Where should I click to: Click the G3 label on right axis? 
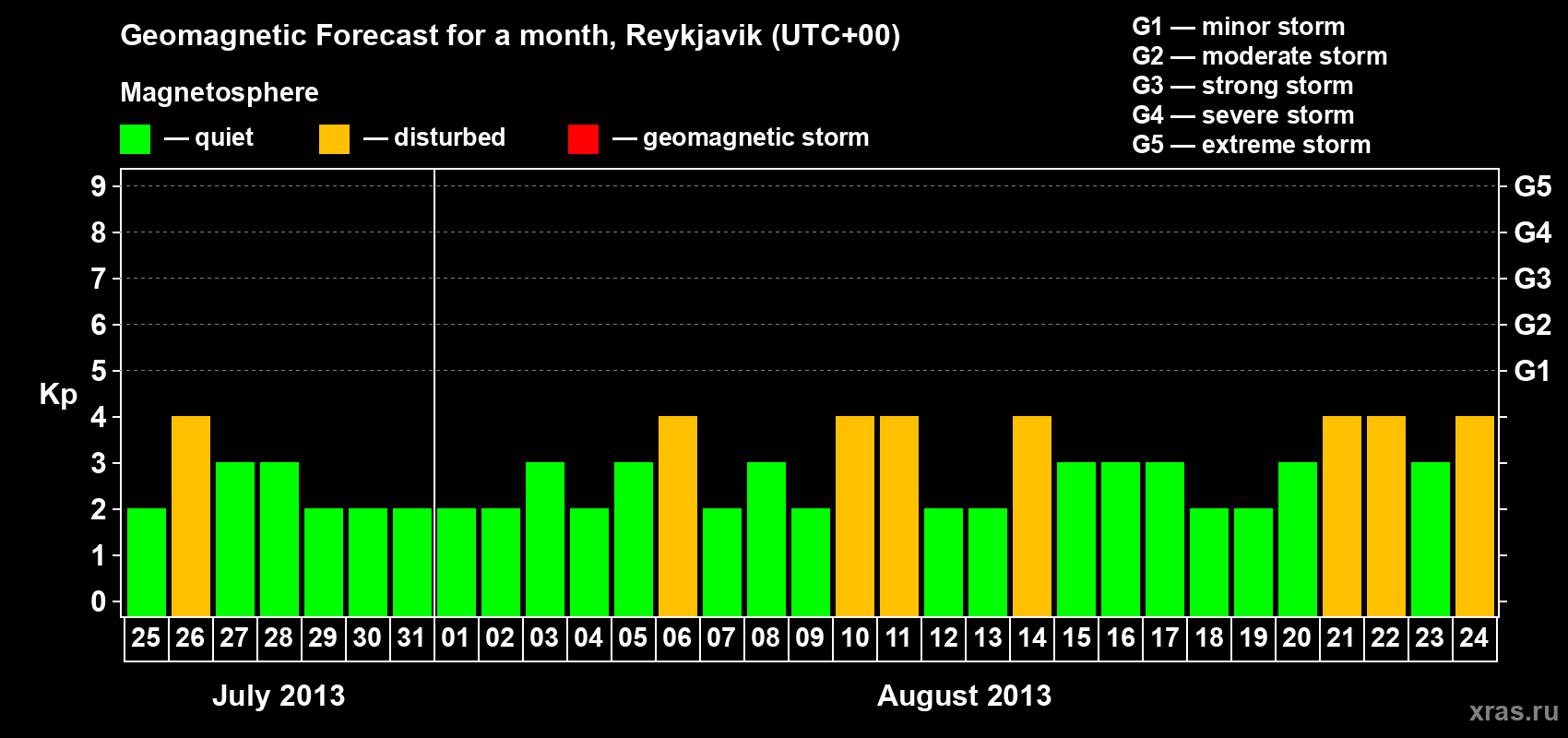pyautogui.click(x=1532, y=279)
